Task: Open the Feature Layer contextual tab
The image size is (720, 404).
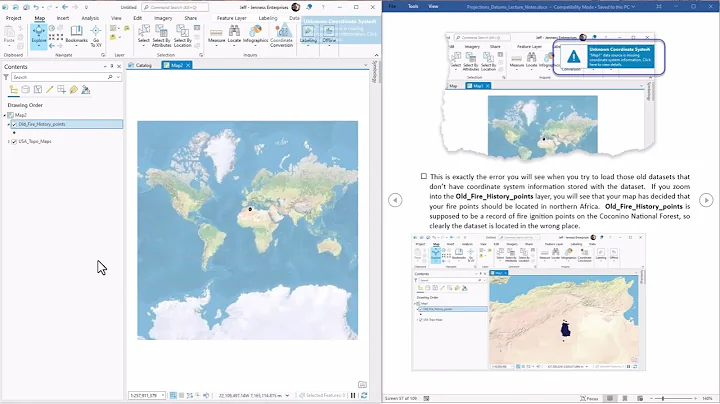Action: [x=231, y=18]
